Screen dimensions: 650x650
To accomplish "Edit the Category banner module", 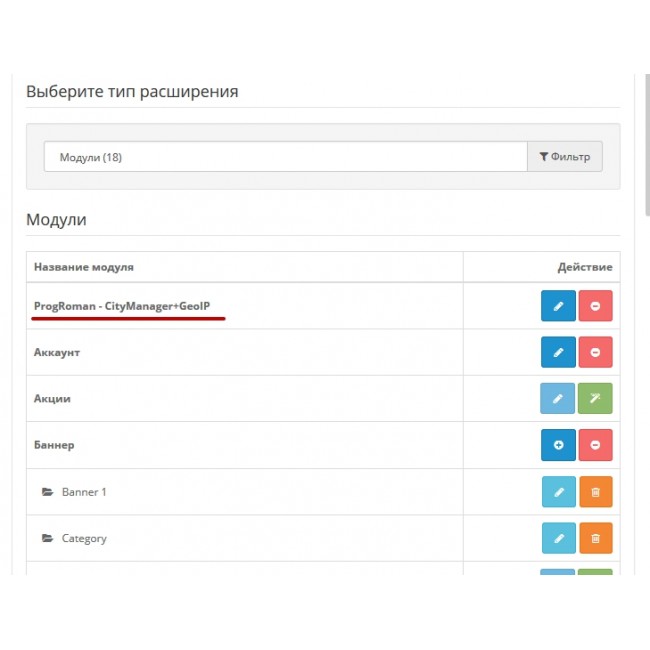I will click(558, 538).
